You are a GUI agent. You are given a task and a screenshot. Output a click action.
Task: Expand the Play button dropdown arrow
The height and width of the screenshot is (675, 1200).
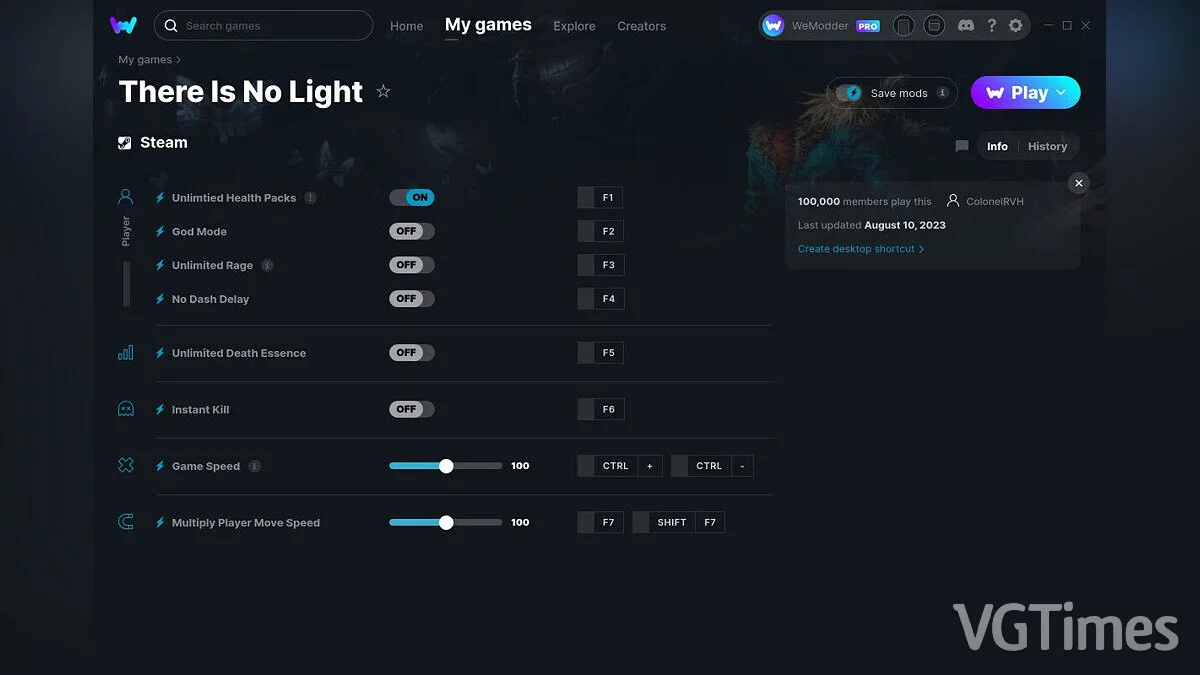click(x=1061, y=92)
